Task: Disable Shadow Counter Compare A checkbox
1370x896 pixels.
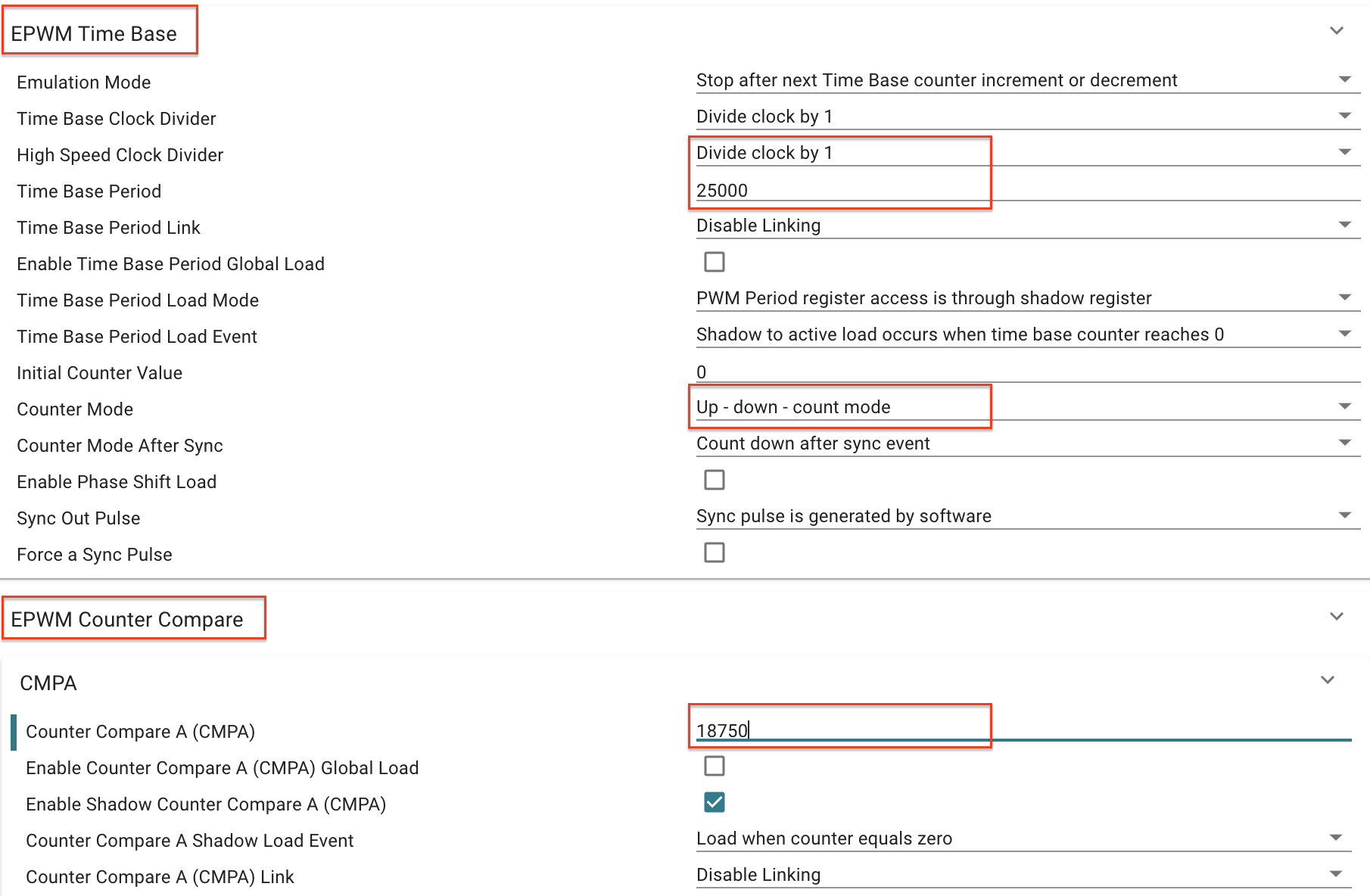Action: [x=715, y=802]
